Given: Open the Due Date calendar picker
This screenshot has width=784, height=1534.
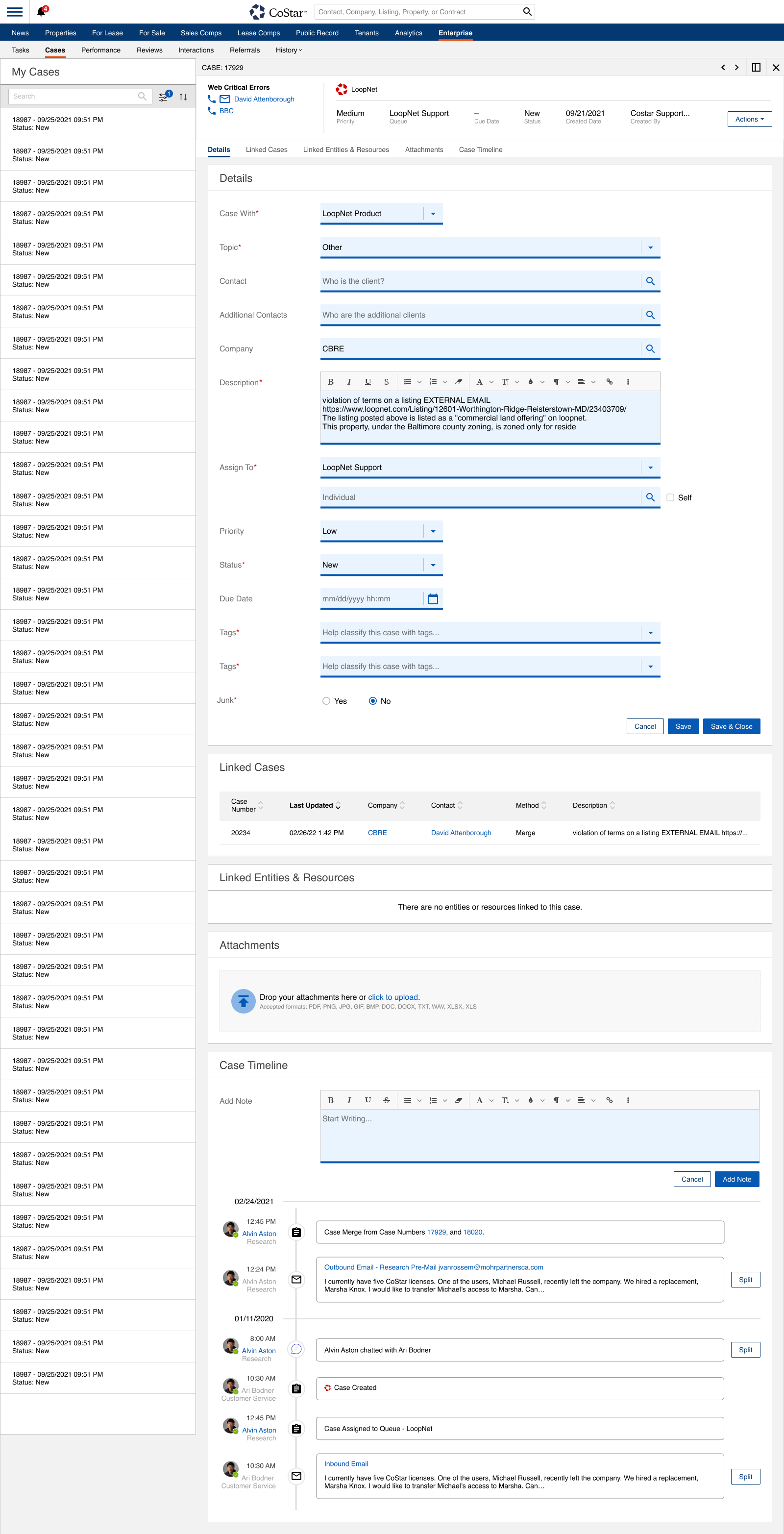Looking at the screenshot, I should (x=433, y=599).
